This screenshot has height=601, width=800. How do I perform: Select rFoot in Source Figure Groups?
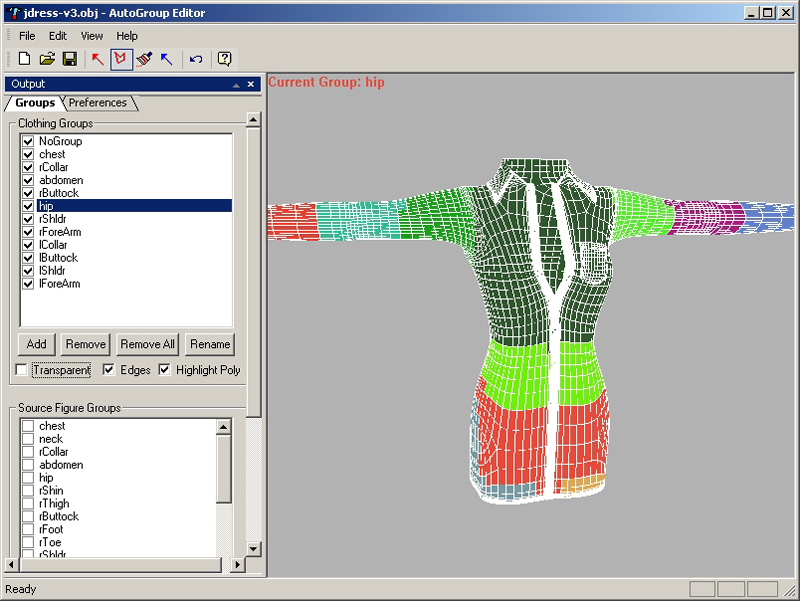51,530
